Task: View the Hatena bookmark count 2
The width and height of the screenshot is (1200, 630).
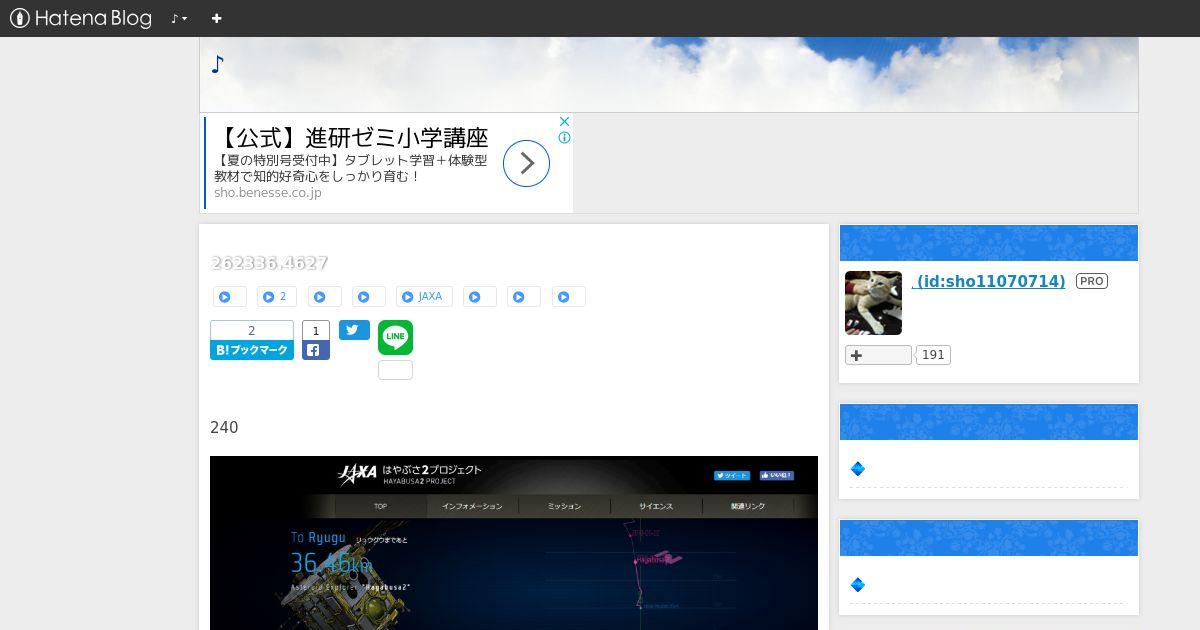Action: pos(252,331)
